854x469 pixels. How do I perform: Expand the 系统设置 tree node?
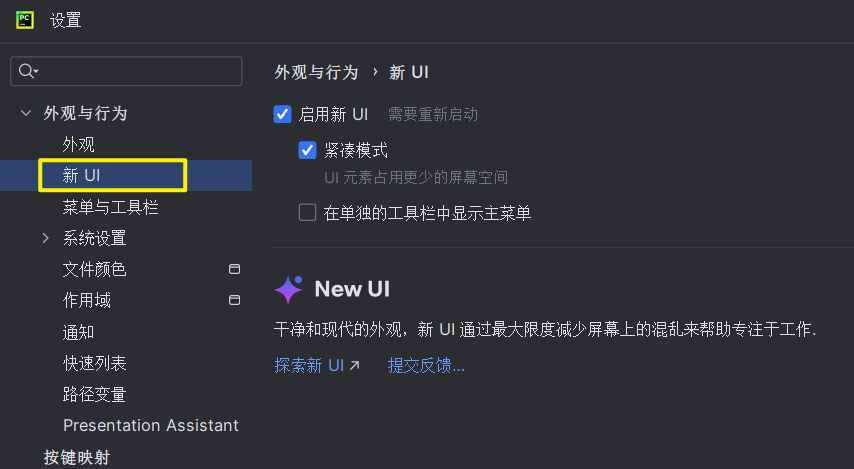pos(46,238)
